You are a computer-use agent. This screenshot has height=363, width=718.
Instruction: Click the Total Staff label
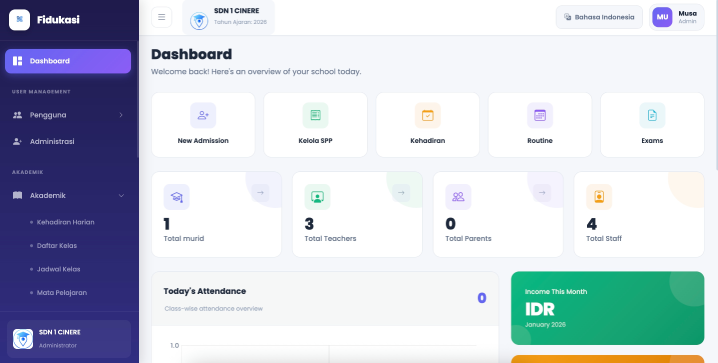(x=604, y=238)
